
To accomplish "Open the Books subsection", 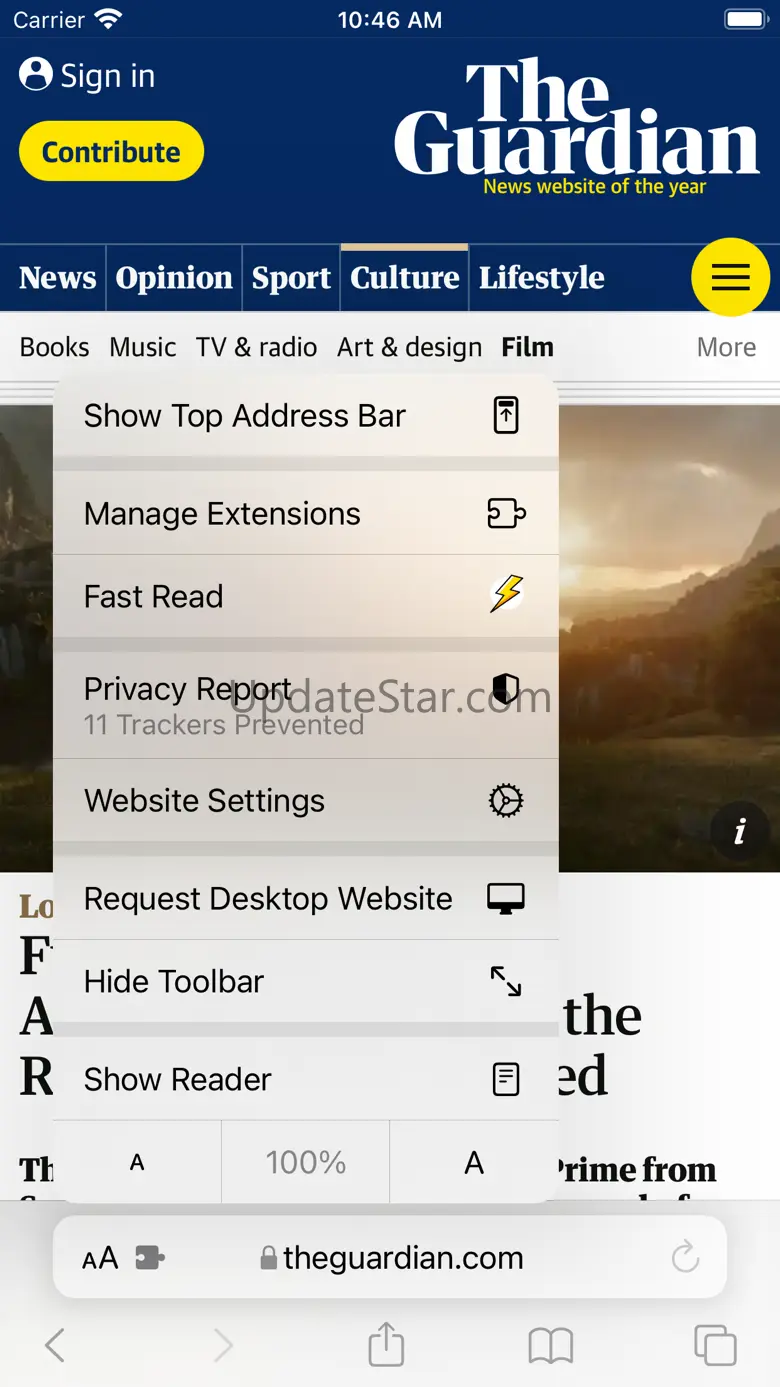I will pos(54,347).
